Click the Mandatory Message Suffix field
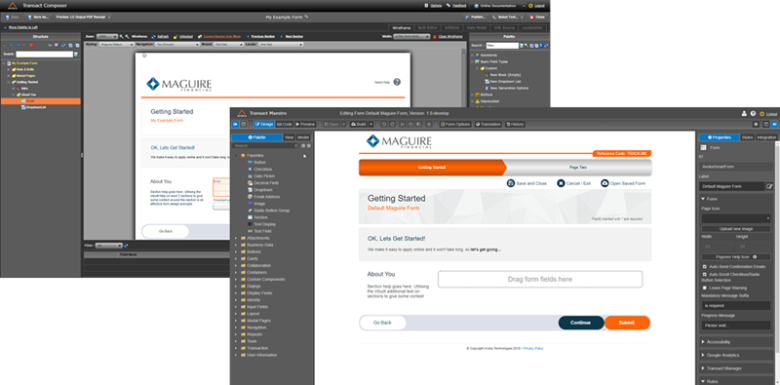Image resolution: width=780 pixels, height=385 pixels. pos(736,306)
